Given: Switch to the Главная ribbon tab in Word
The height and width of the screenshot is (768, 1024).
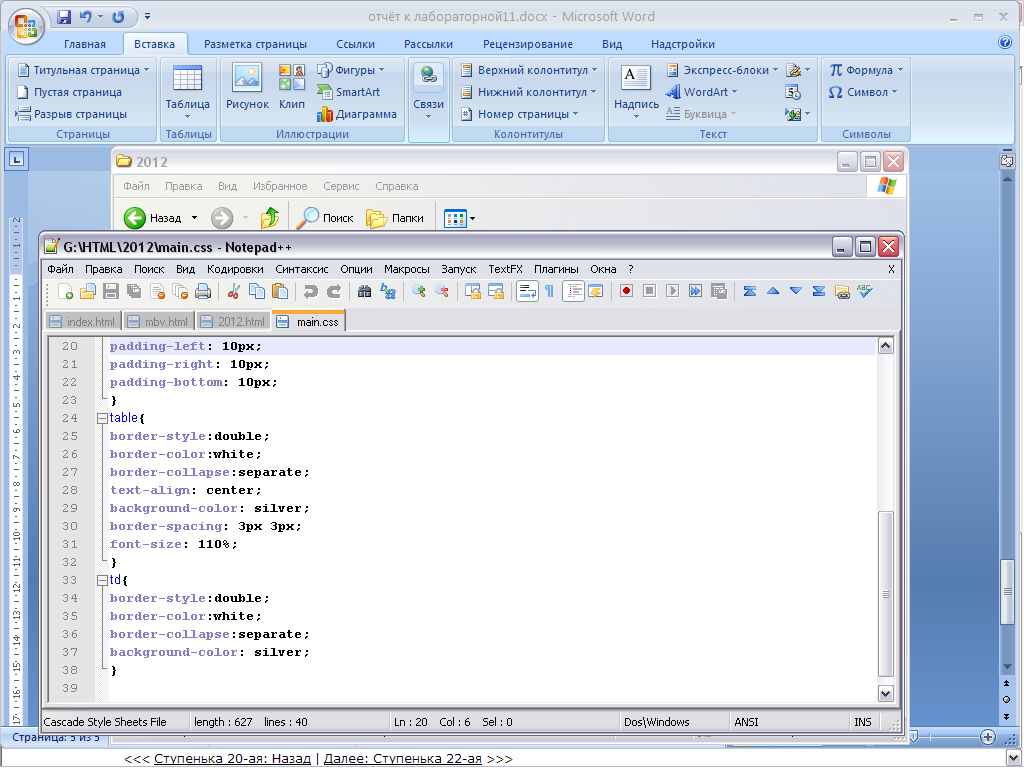Looking at the screenshot, I should click(85, 44).
